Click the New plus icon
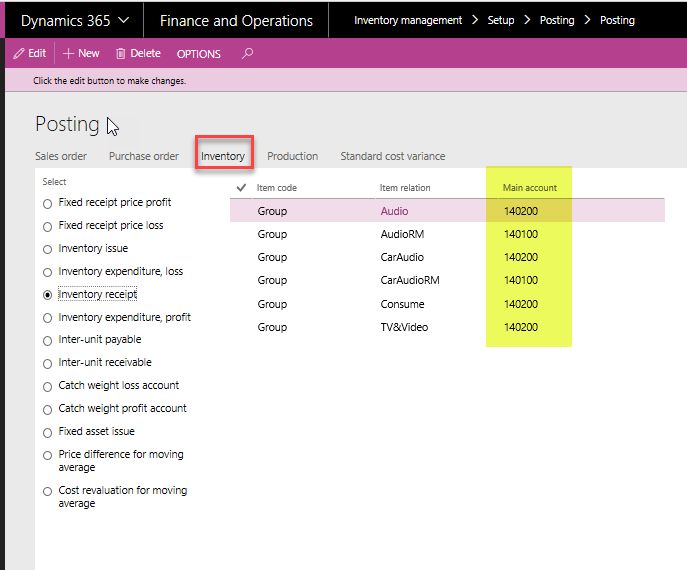The height and width of the screenshot is (570, 687). coord(69,54)
